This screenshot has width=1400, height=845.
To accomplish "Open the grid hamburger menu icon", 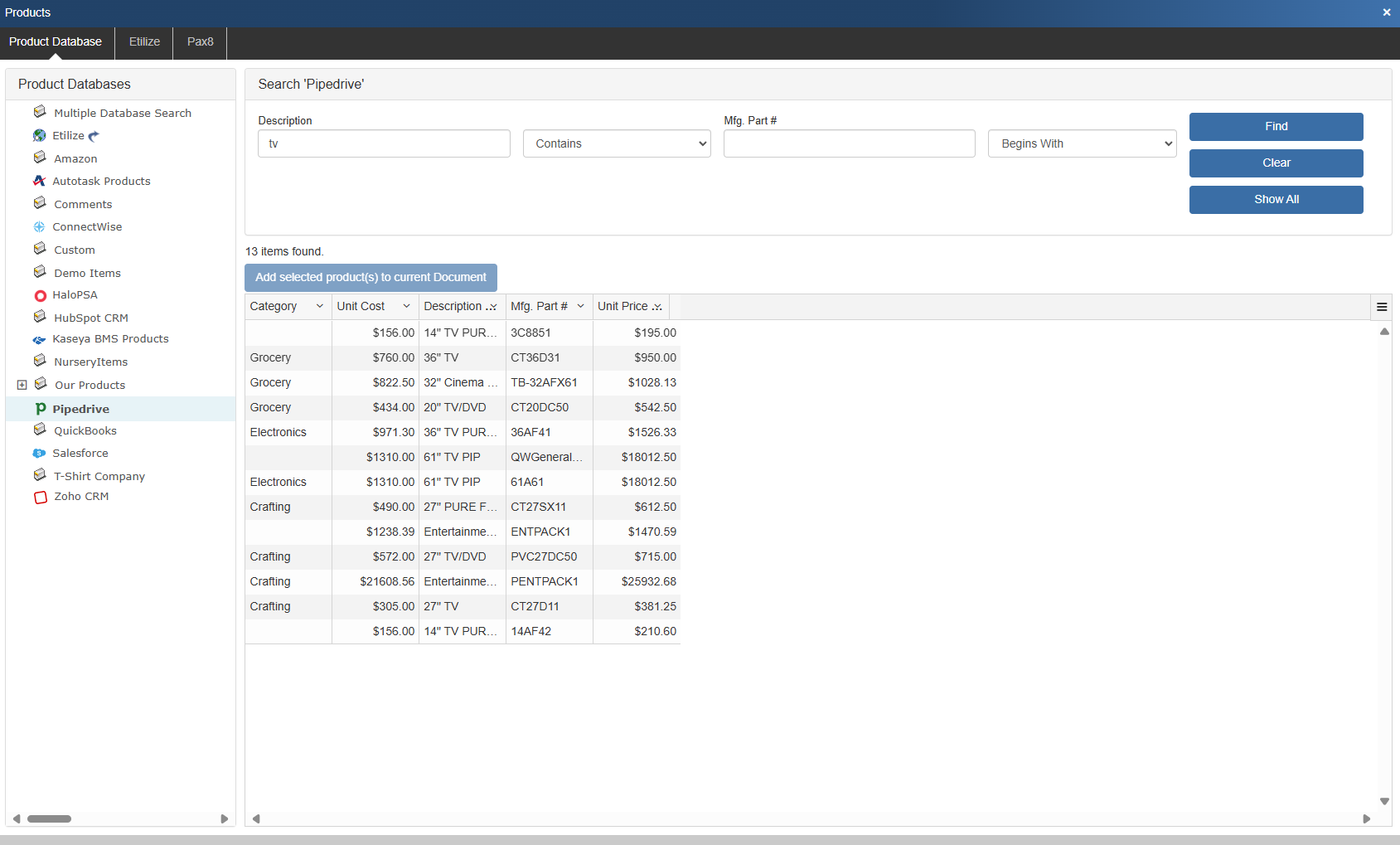I will point(1382,307).
